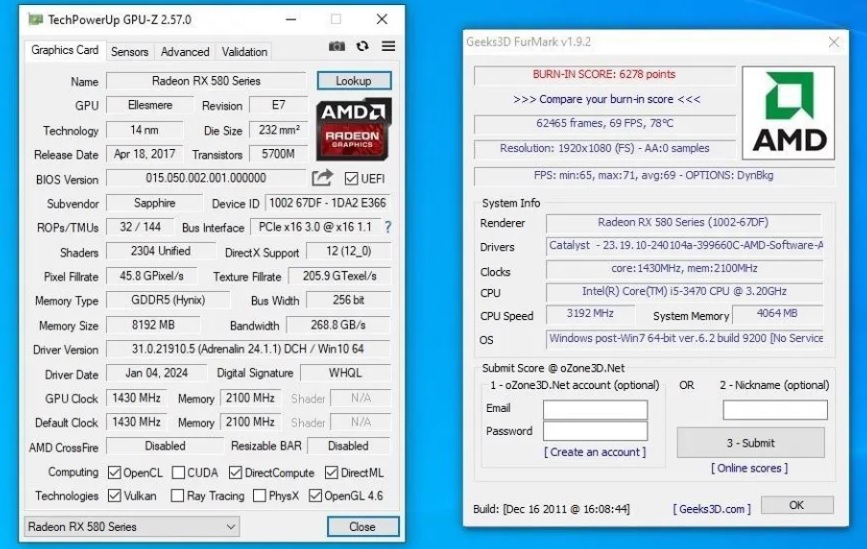Click the Bus Interface question mark

(x=388, y=227)
